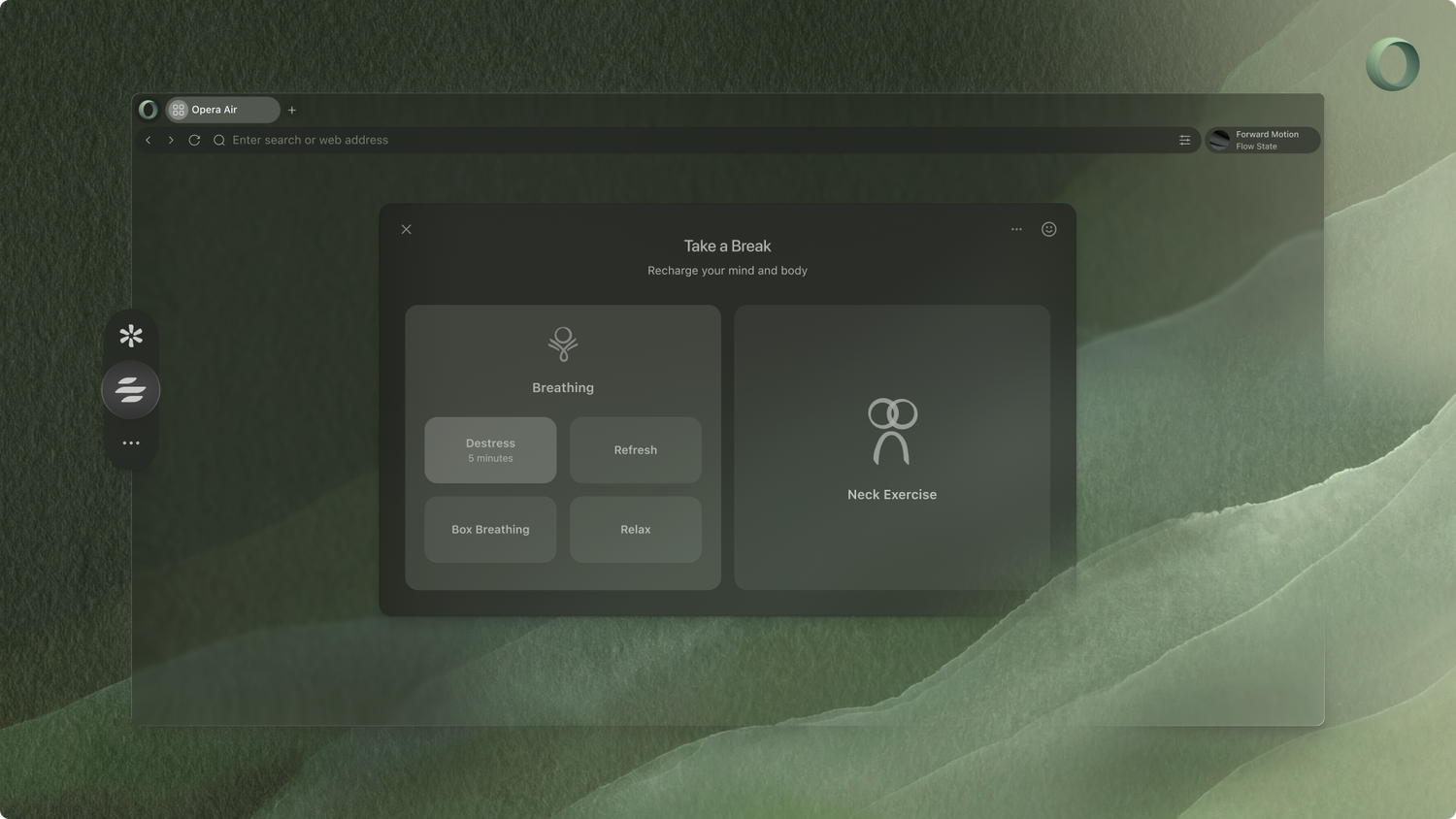Viewport: 1456px width, 819px height.
Task: Pick the Relax breathing option
Action: point(636,530)
